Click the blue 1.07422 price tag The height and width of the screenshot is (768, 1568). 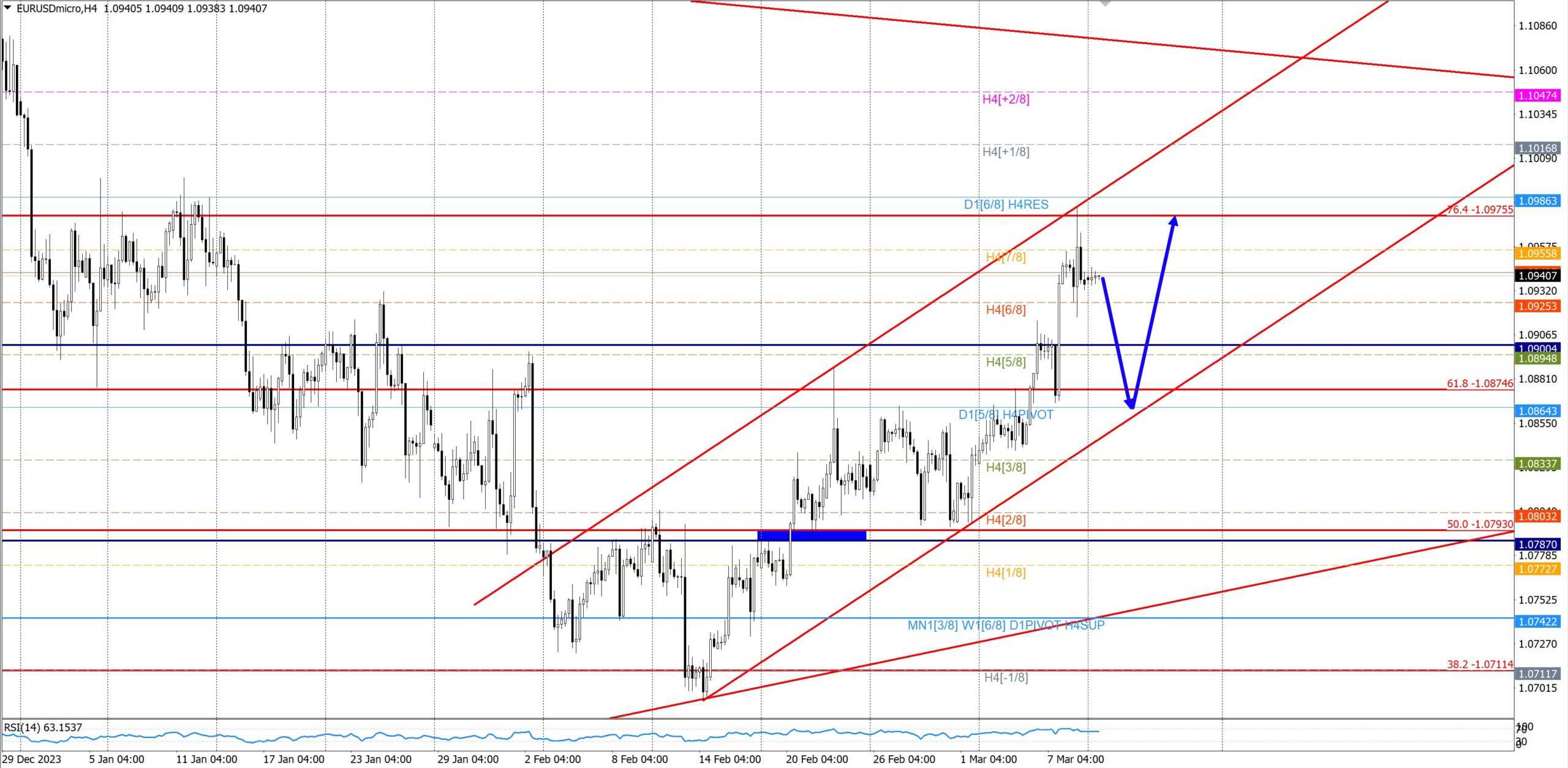[x=1537, y=622]
